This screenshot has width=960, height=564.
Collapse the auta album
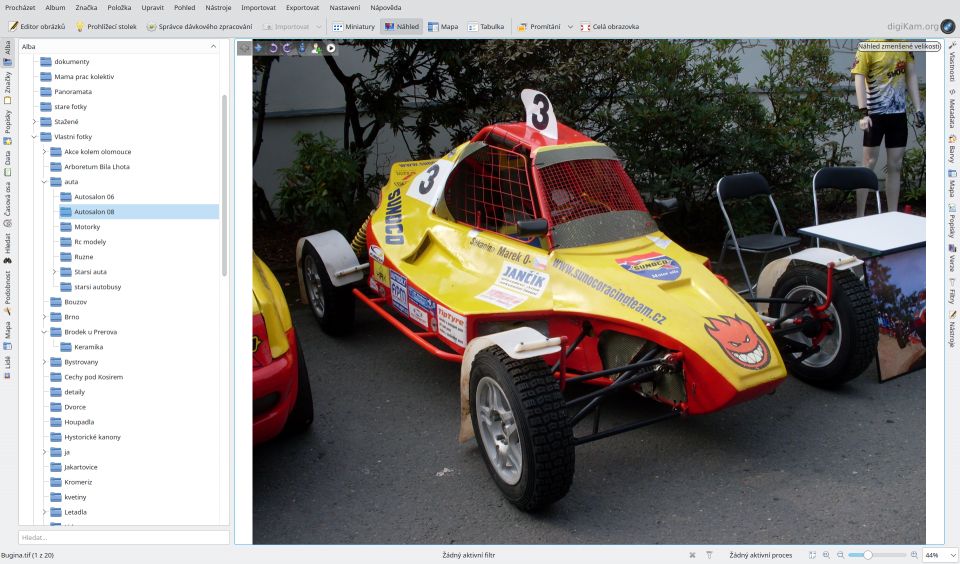coord(44,182)
